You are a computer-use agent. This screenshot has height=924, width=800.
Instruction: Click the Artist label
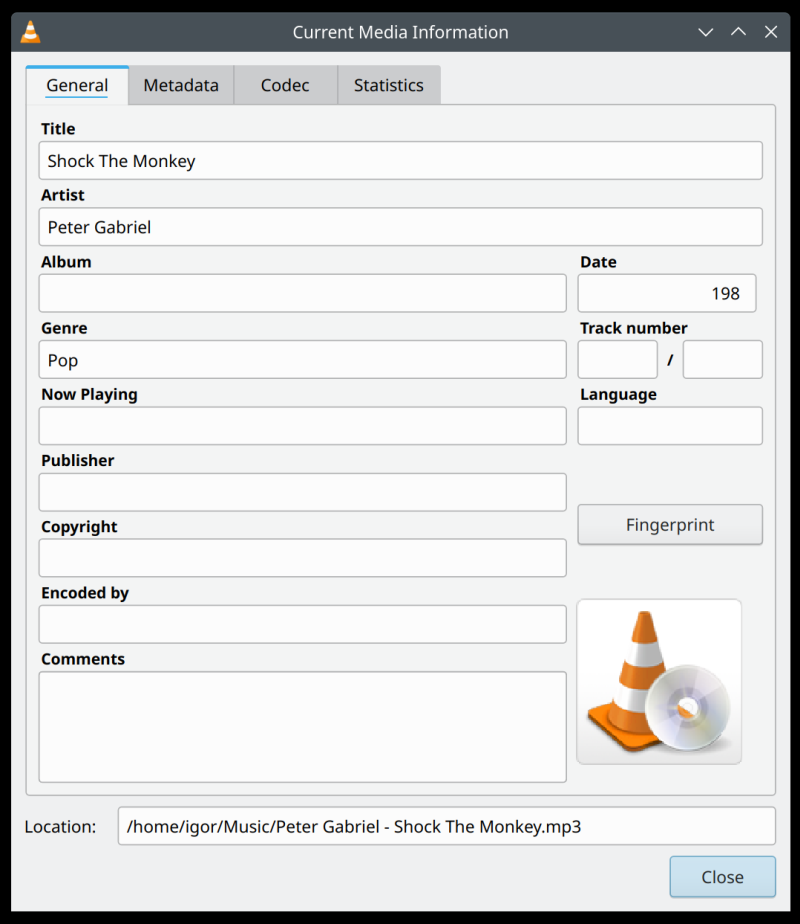pyautogui.click(x=63, y=195)
